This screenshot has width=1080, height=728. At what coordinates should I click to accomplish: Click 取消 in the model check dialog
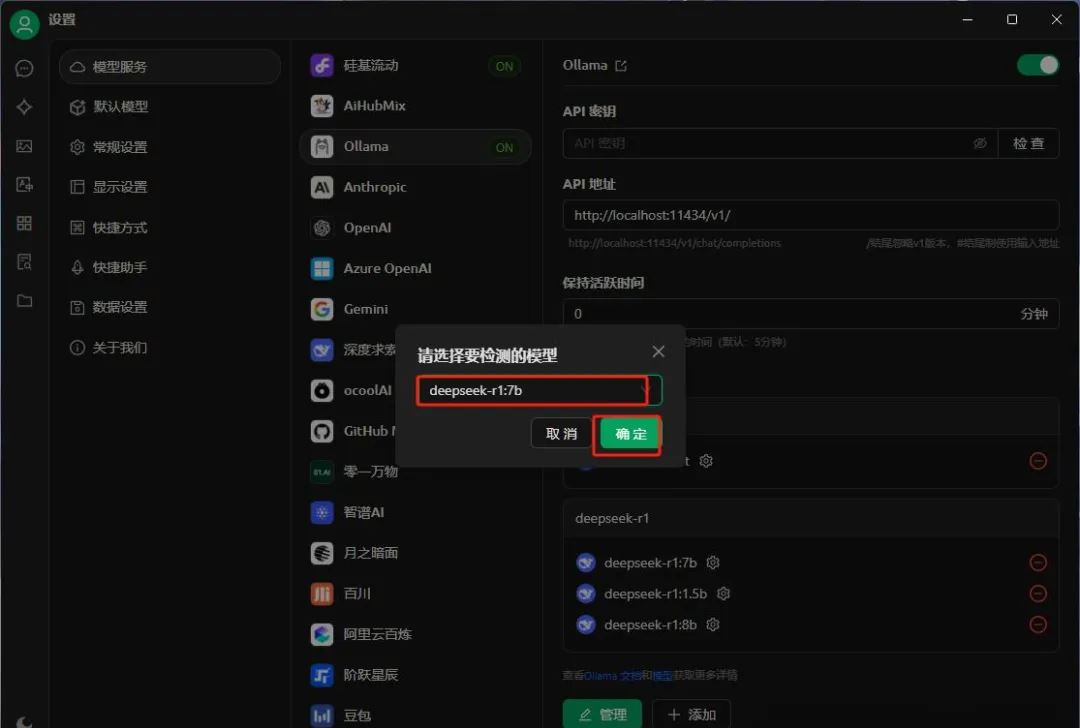pos(561,434)
